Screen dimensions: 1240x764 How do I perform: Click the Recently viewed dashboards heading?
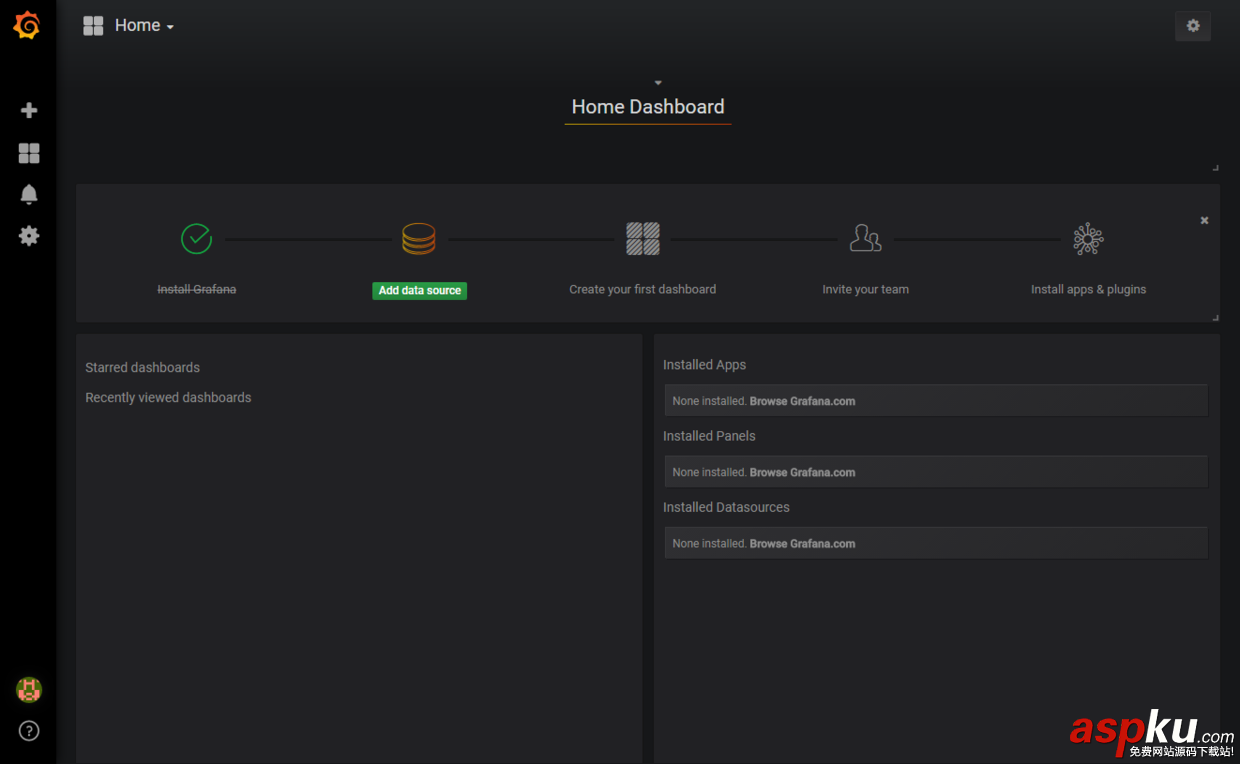(168, 397)
